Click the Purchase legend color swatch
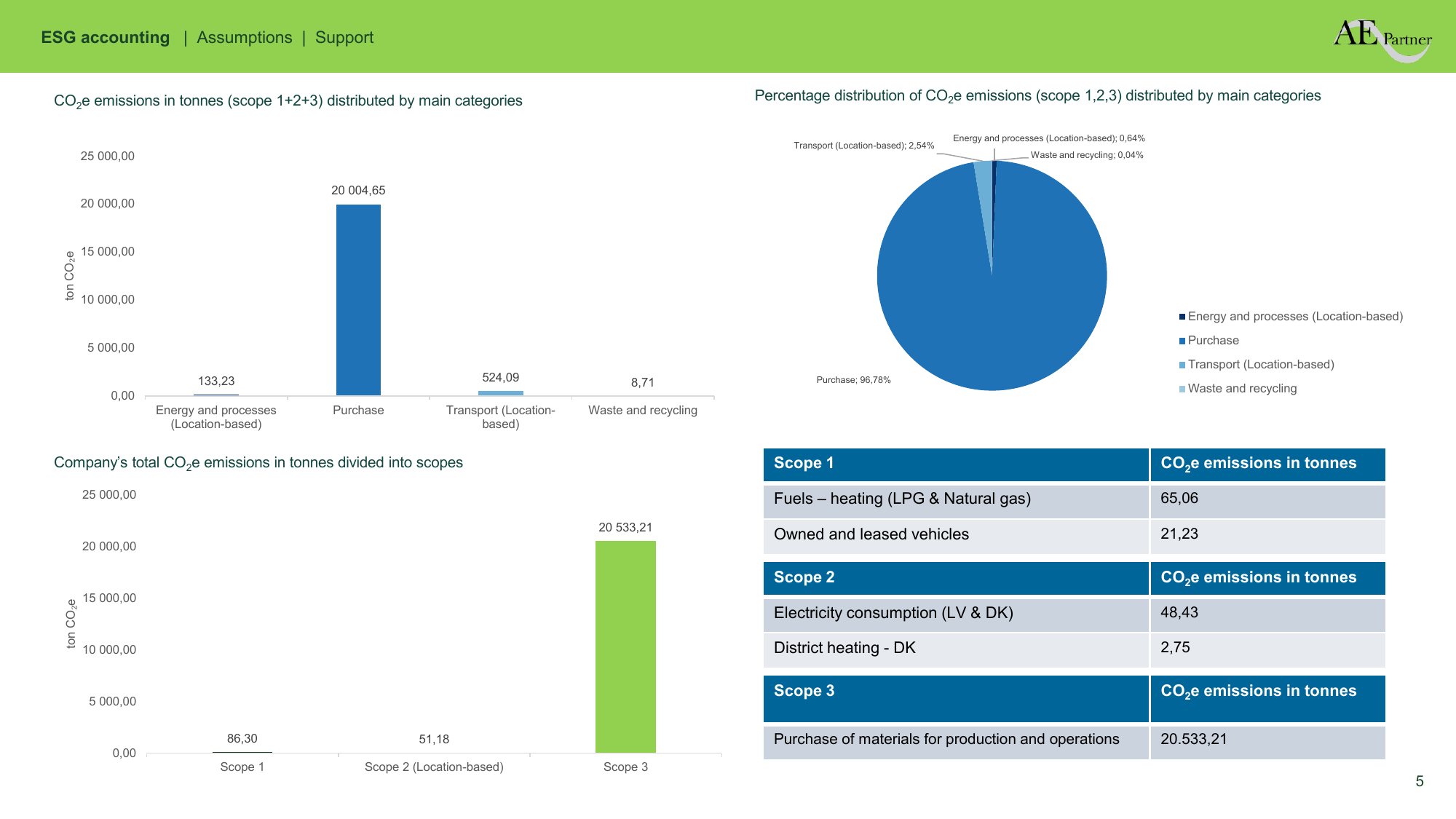 1182,341
